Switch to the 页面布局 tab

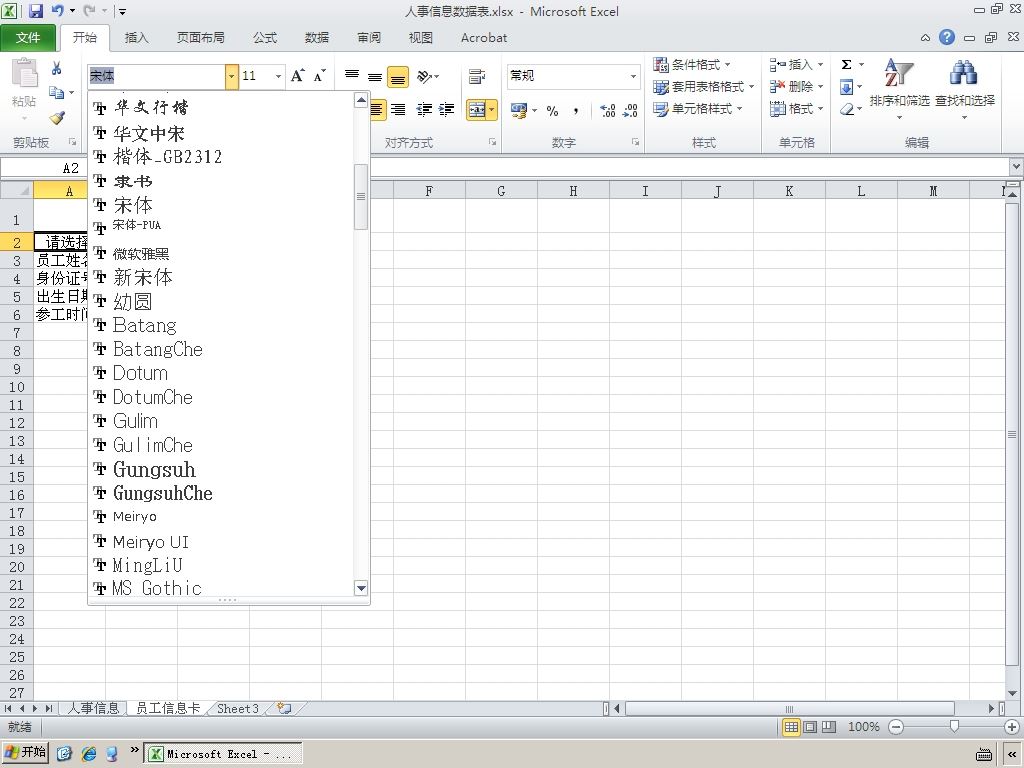click(x=200, y=37)
